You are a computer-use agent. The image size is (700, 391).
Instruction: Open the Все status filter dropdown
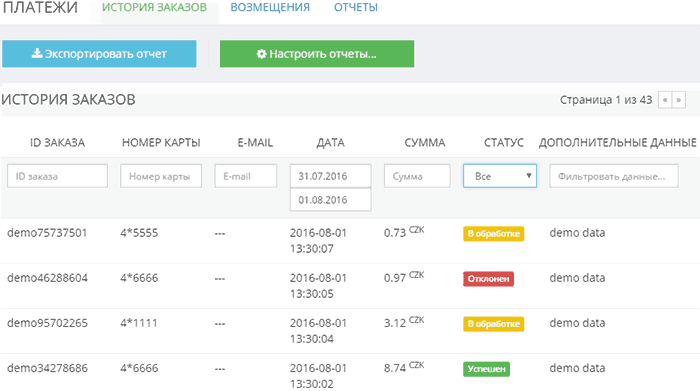500,176
